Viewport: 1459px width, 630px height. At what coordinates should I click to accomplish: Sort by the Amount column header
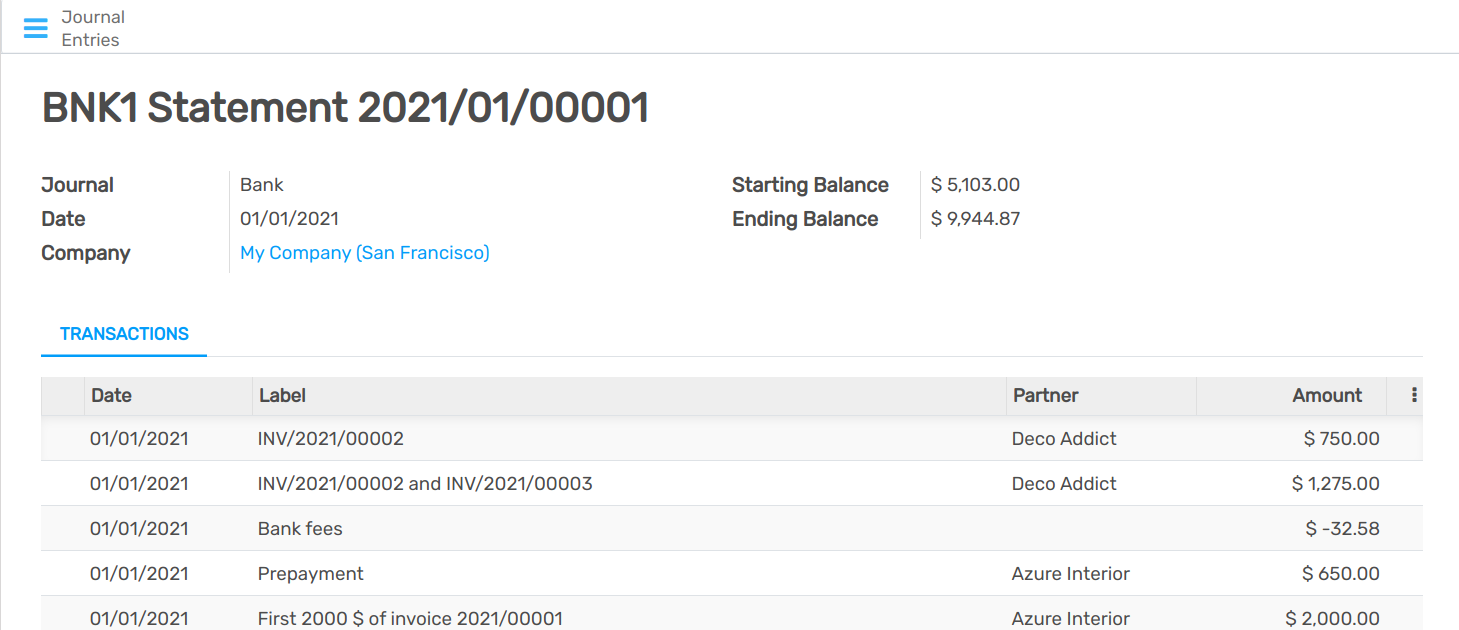pos(1326,395)
